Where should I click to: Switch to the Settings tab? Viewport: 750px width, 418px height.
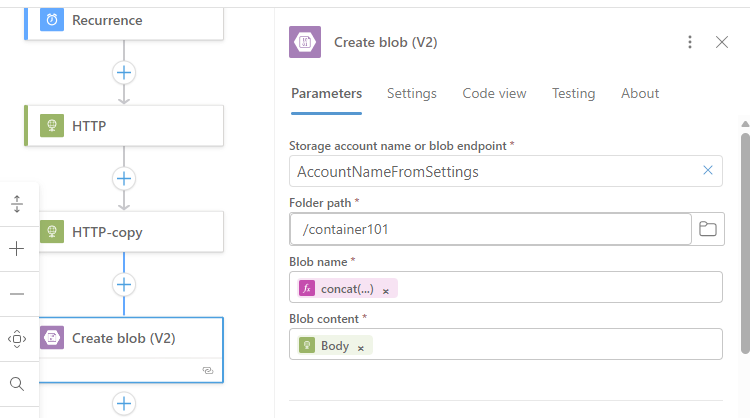[x=412, y=93]
